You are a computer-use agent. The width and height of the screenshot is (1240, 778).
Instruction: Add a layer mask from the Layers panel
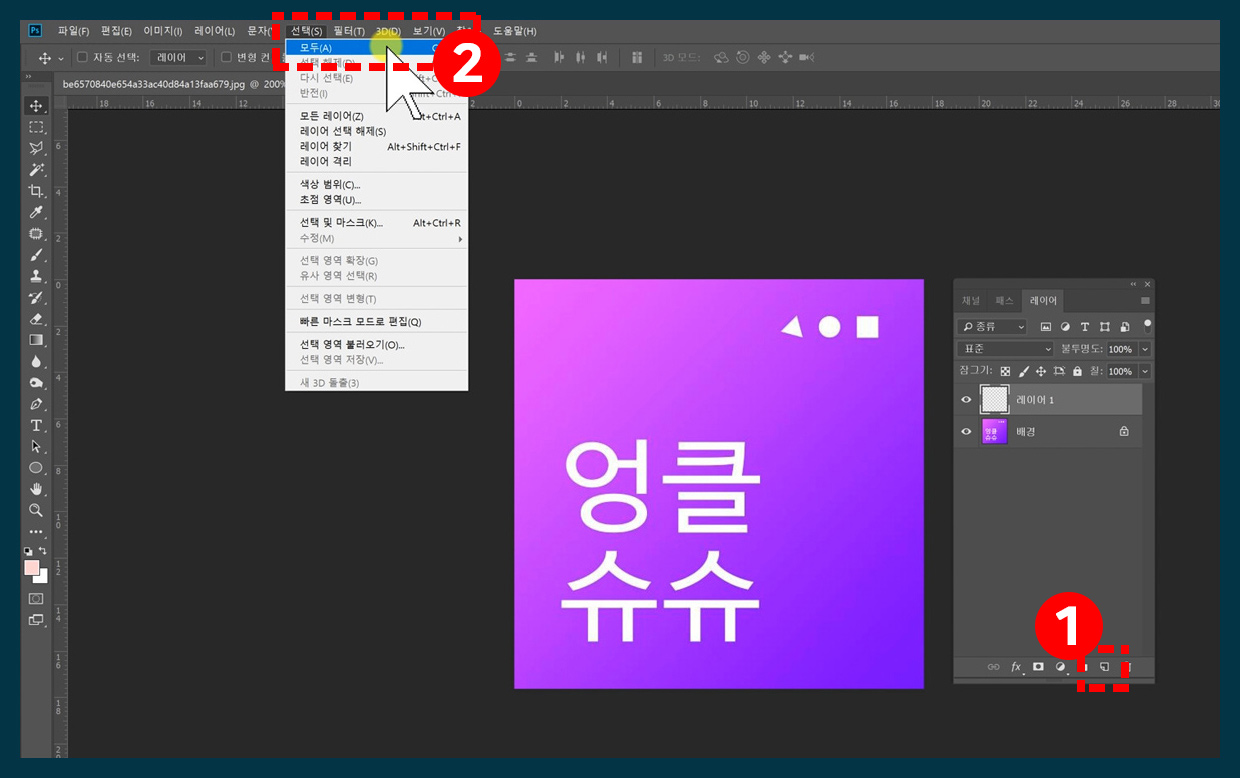[x=1038, y=667]
